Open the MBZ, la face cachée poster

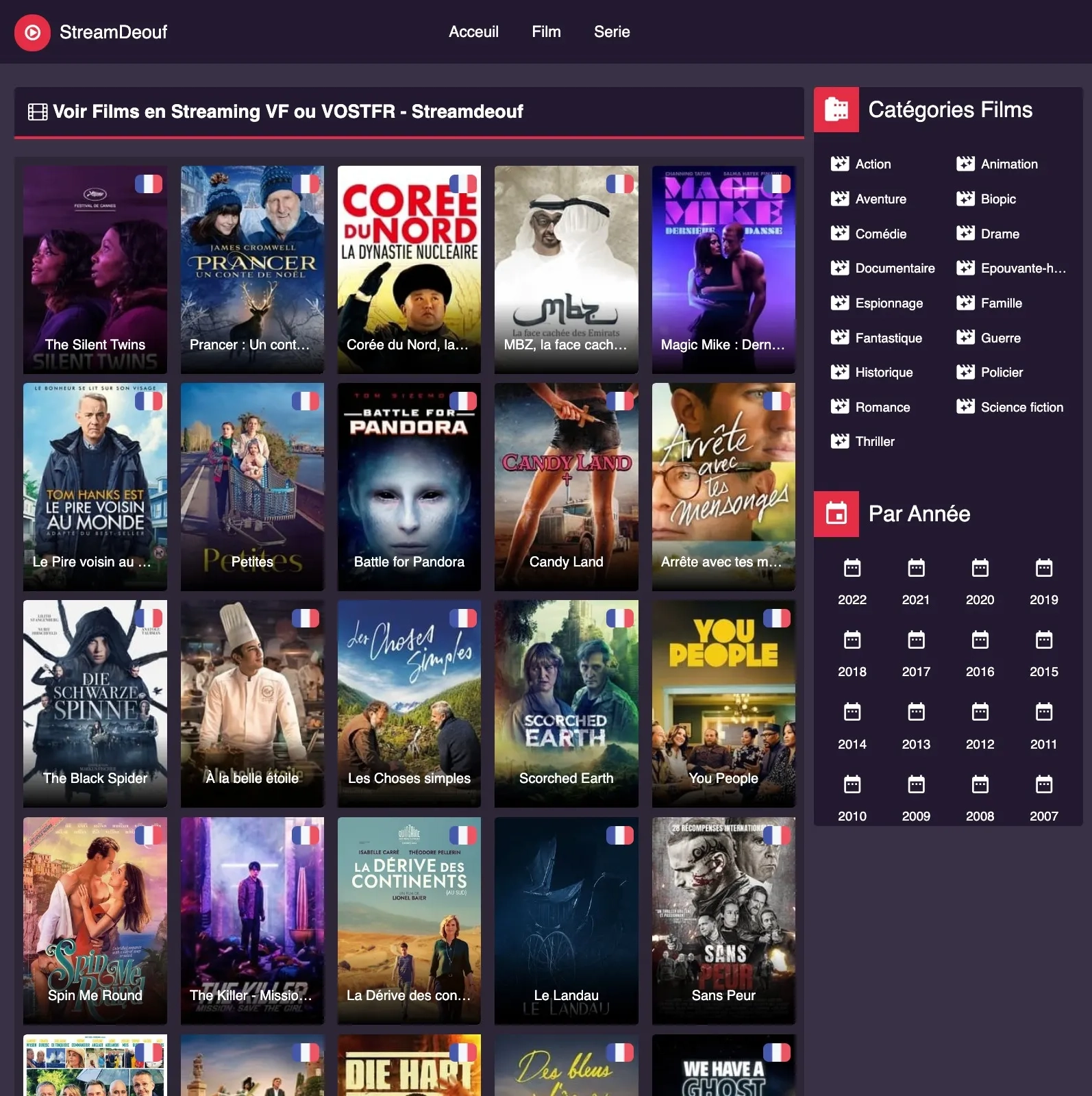click(x=567, y=269)
